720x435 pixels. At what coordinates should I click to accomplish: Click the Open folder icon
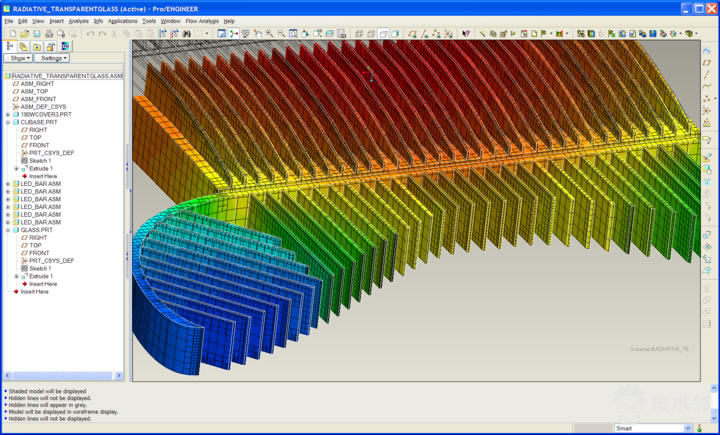23,33
